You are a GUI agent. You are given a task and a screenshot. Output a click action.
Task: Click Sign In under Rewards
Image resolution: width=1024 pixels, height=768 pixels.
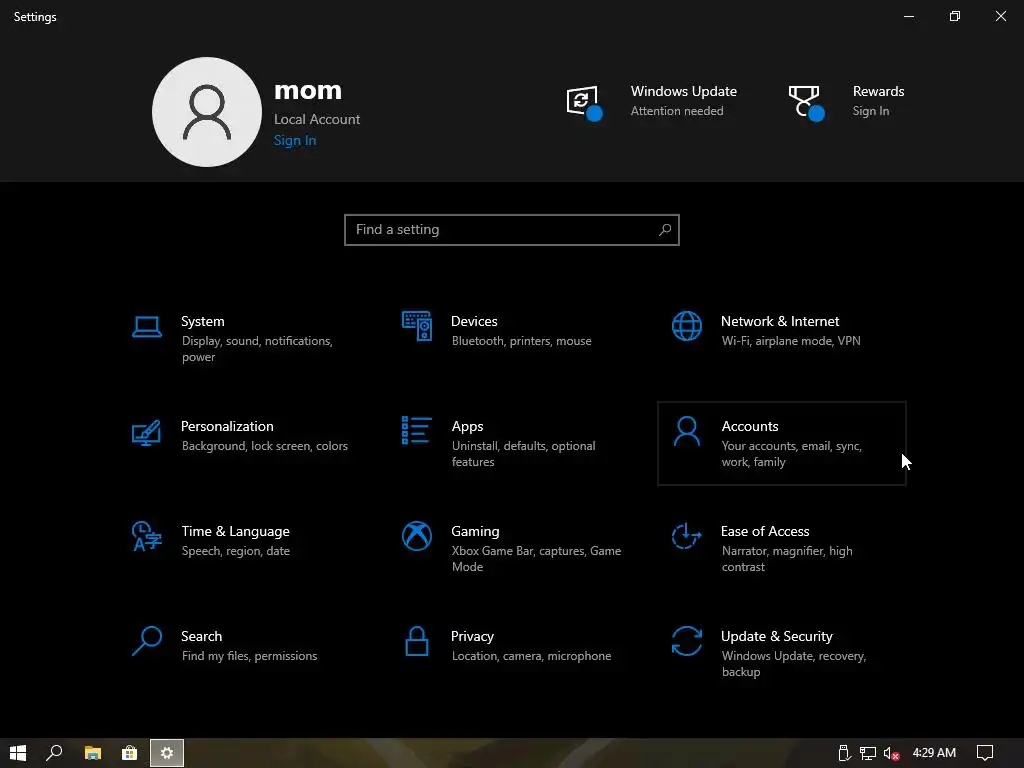pyautogui.click(x=871, y=111)
